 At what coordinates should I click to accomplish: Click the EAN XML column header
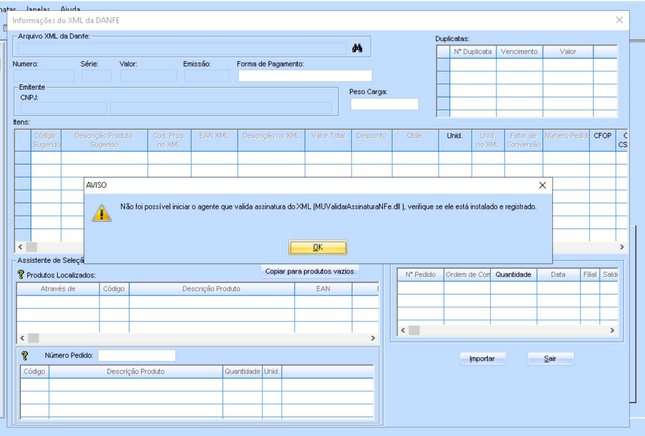click(x=214, y=140)
